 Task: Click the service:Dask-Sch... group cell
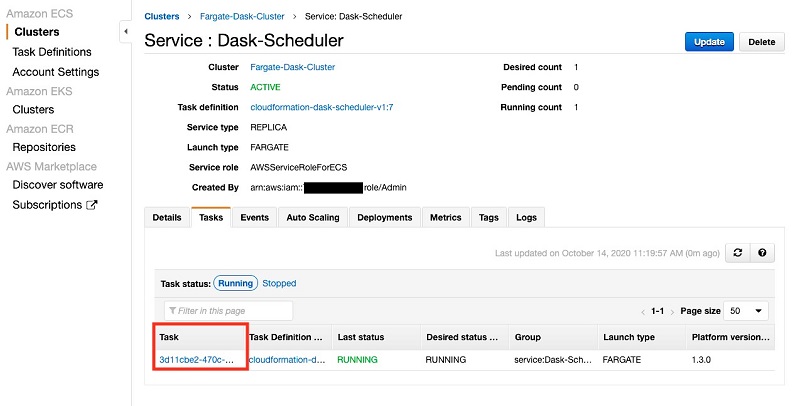click(553, 360)
